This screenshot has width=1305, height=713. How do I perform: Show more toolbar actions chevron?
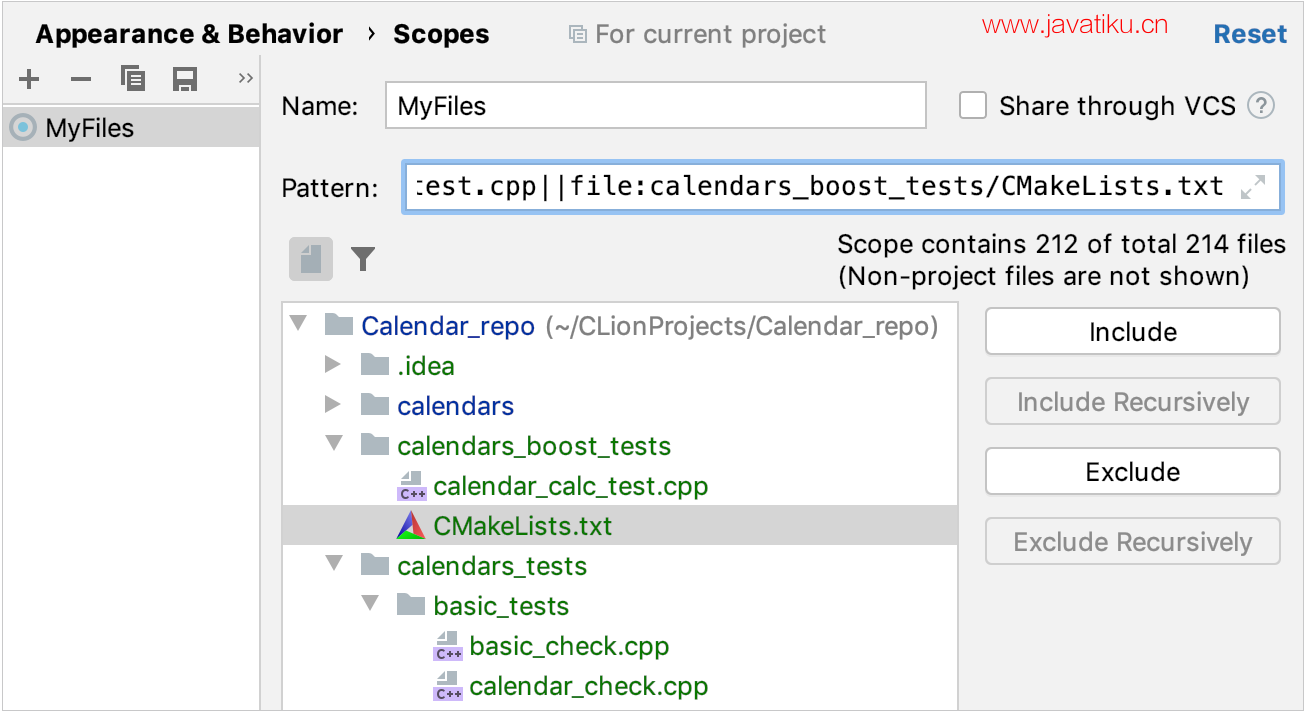tap(246, 78)
